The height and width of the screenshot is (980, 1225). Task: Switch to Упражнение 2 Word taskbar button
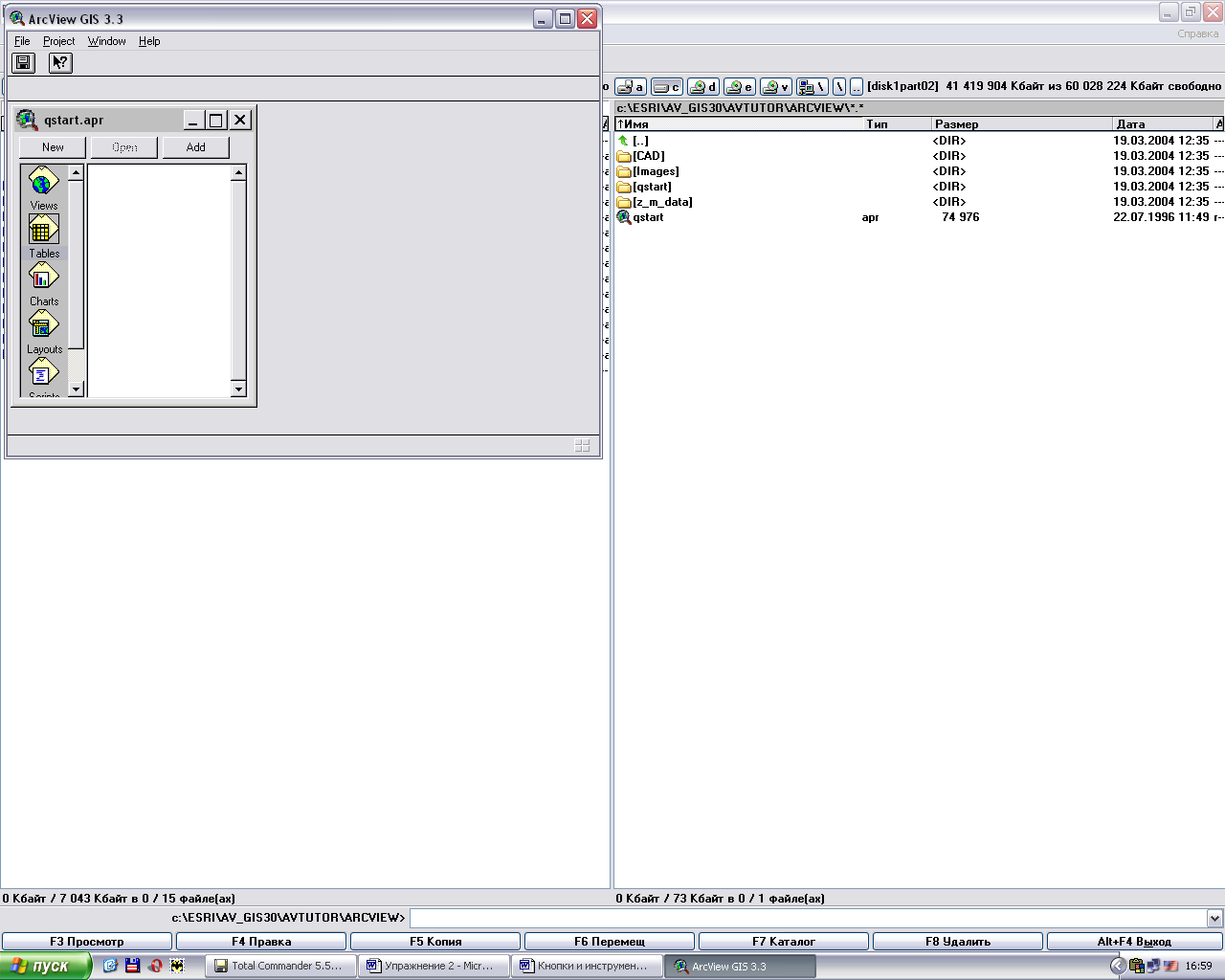(434, 967)
